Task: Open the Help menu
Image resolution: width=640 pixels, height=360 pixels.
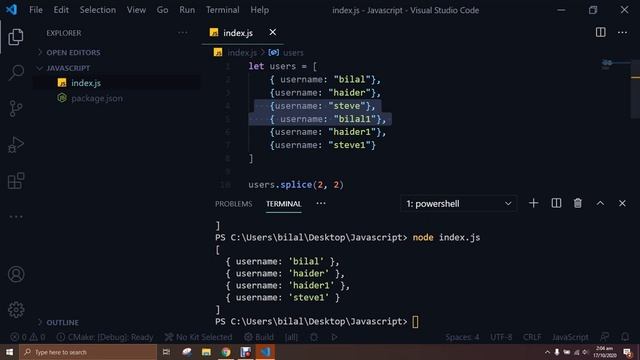Action: 260,10
